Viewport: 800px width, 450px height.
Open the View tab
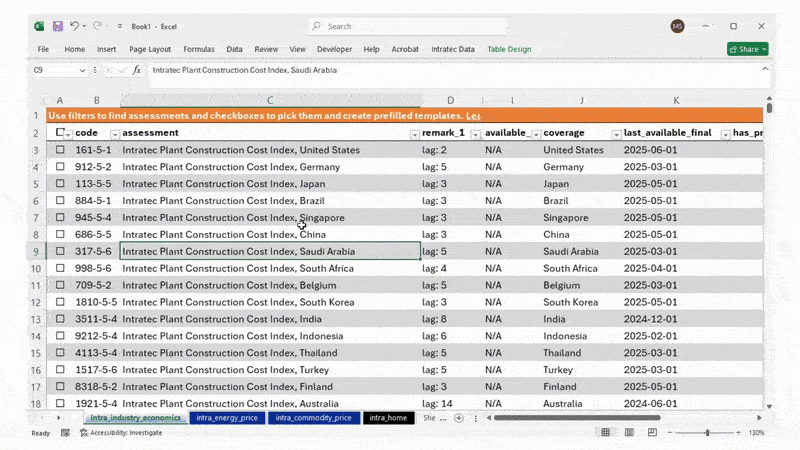pyautogui.click(x=297, y=49)
